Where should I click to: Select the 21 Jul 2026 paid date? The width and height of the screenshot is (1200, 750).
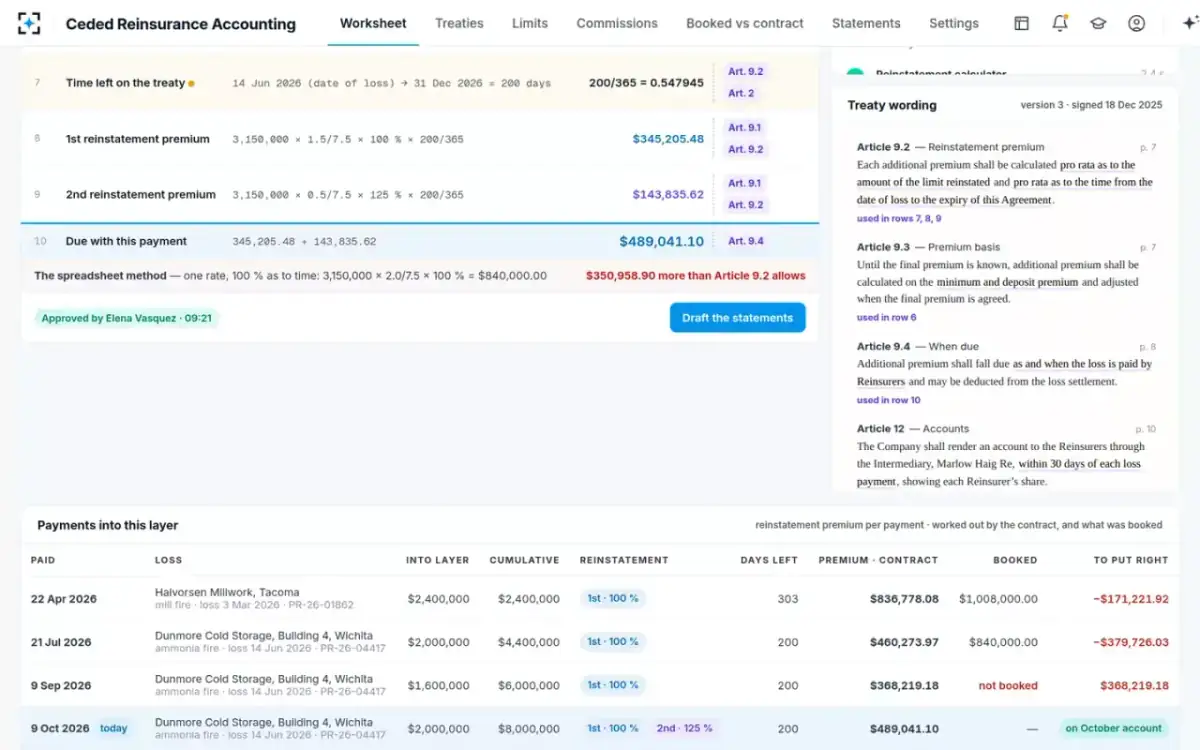[63, 642]
